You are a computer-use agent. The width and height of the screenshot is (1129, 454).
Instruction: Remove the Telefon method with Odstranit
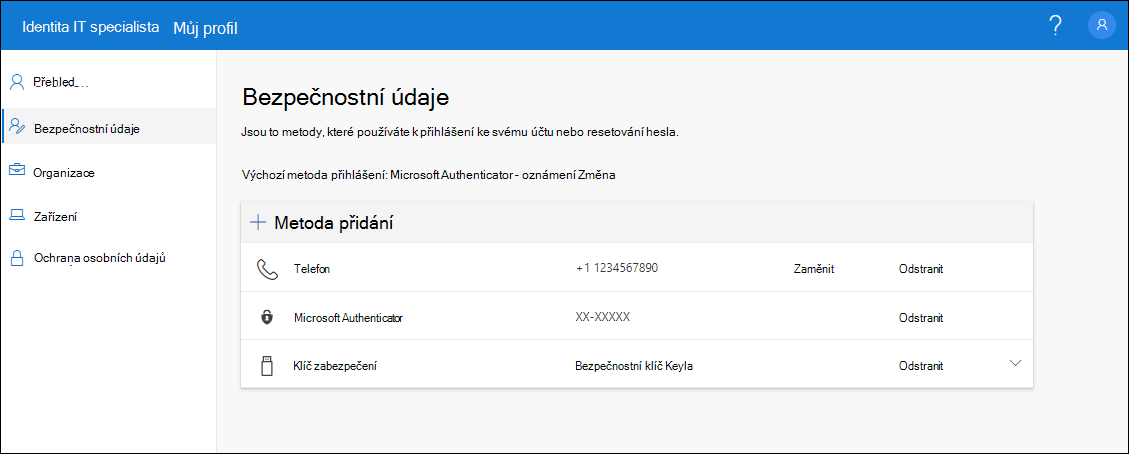pyautogui.click(x=921, y=269)
